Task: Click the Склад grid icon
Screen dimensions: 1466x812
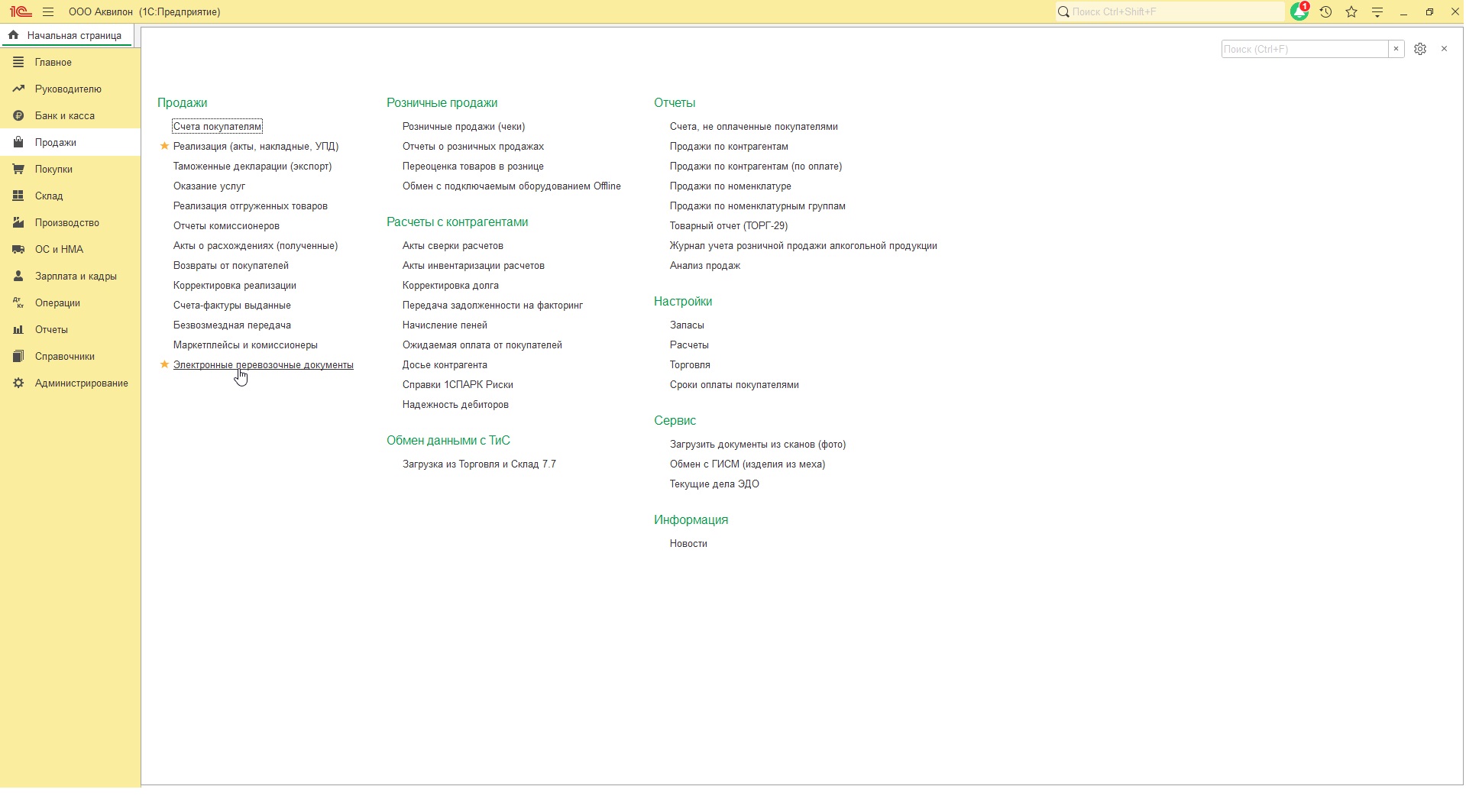Action: (x=18, y=196)
